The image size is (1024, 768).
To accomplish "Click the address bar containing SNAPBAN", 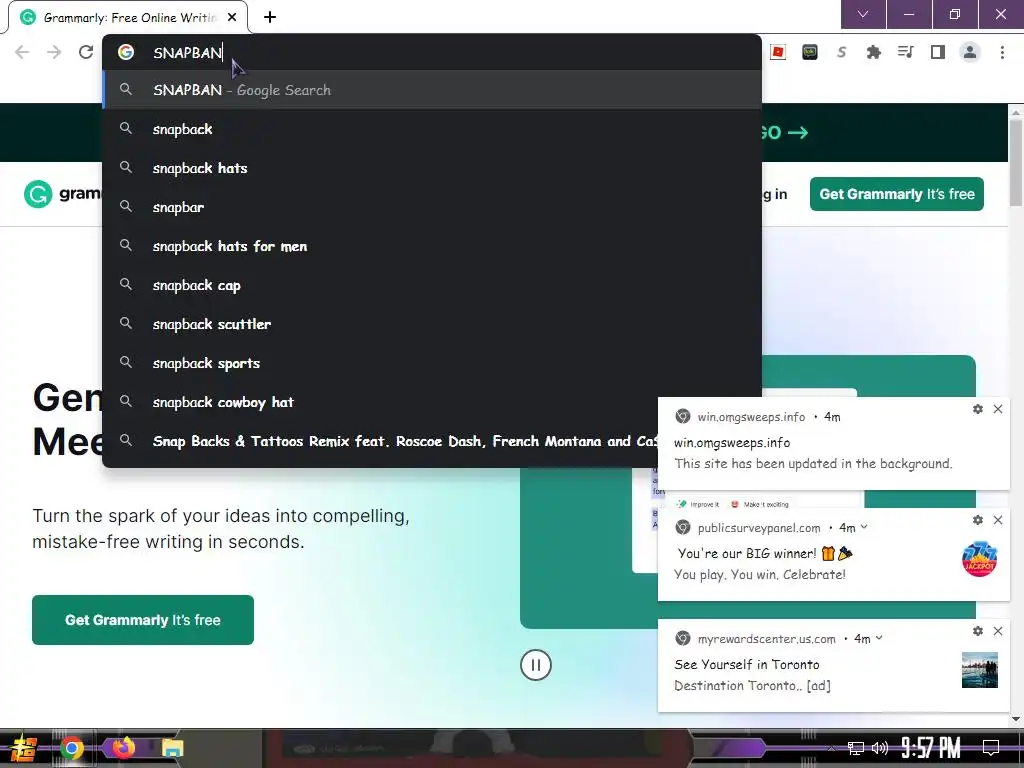I will 431,52.
